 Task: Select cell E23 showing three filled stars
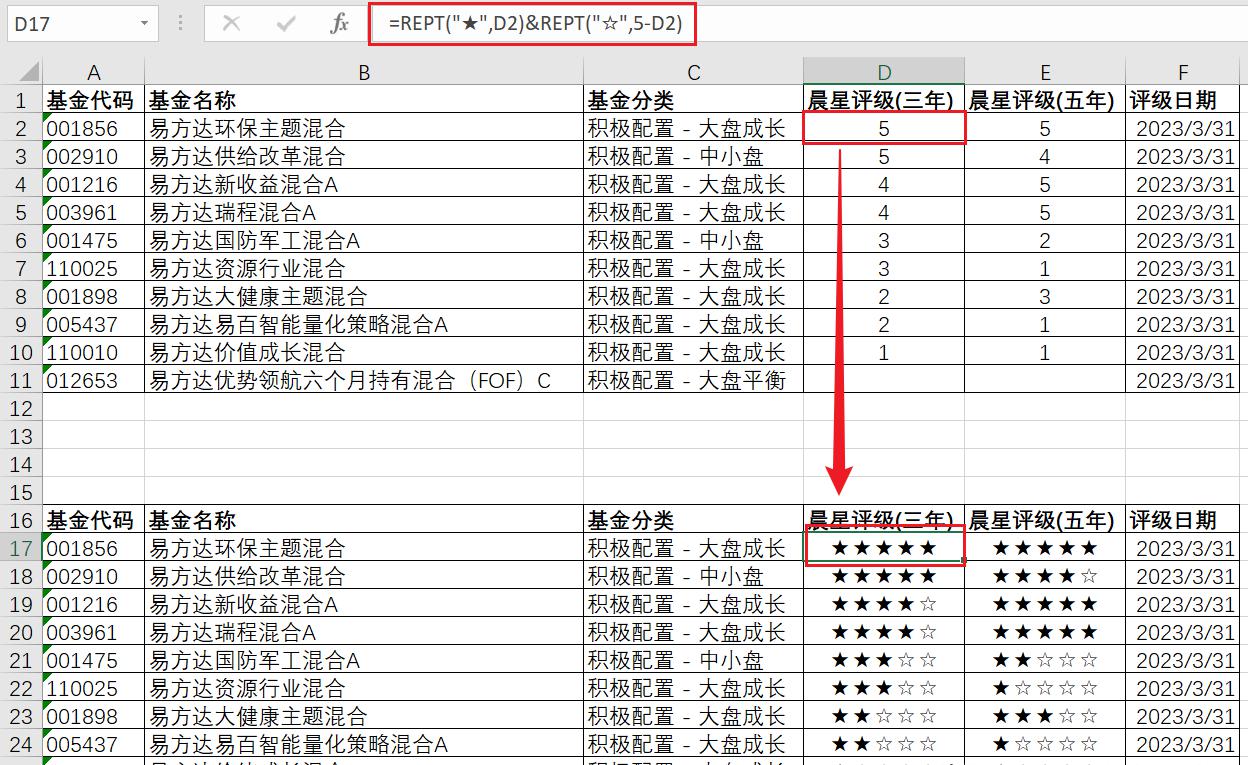coord(1045,716)
